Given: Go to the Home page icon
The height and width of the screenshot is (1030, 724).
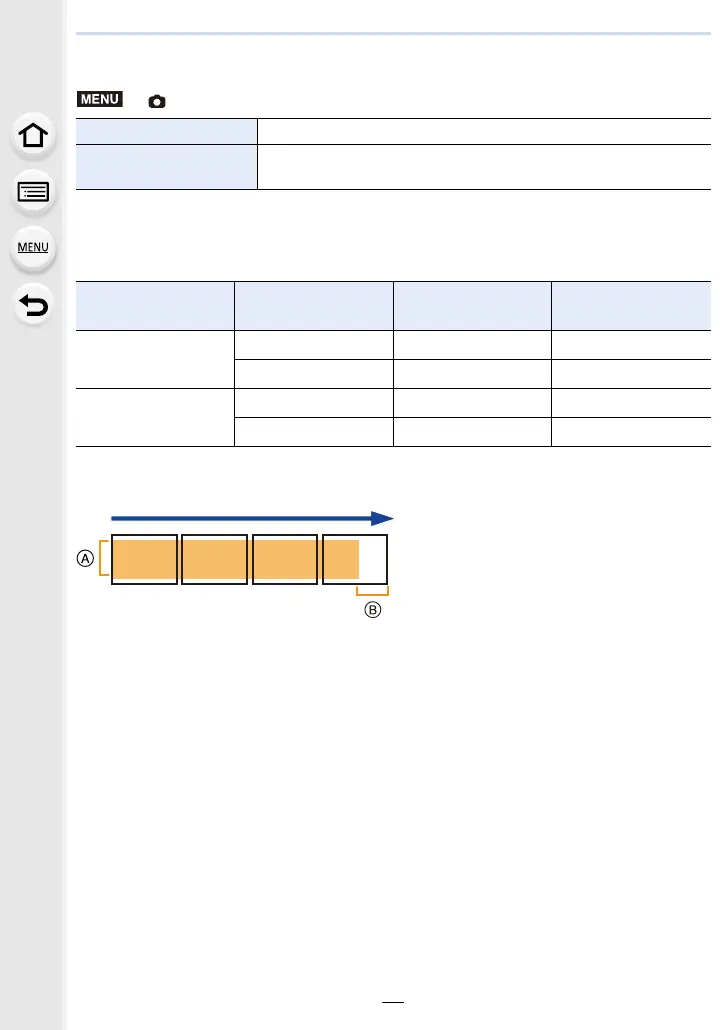Looking at the screenshot, I should point(34,136).
